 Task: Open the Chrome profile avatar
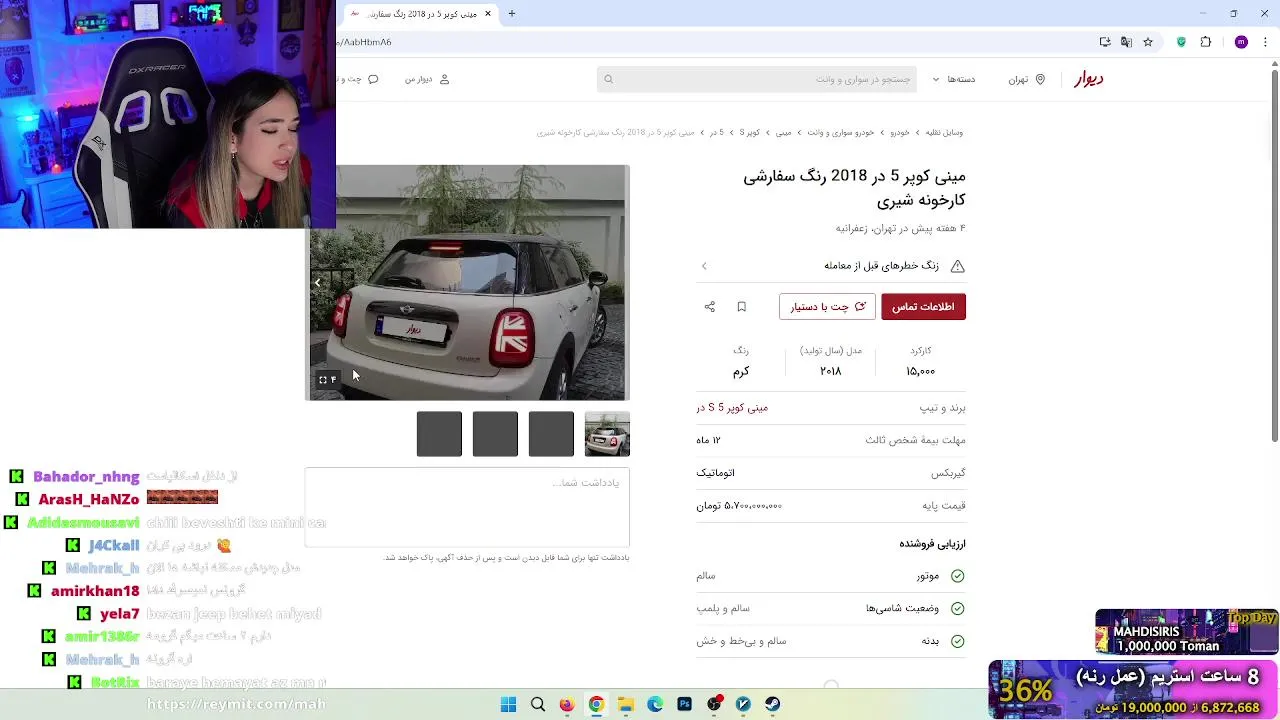[x=1241, y=42]
